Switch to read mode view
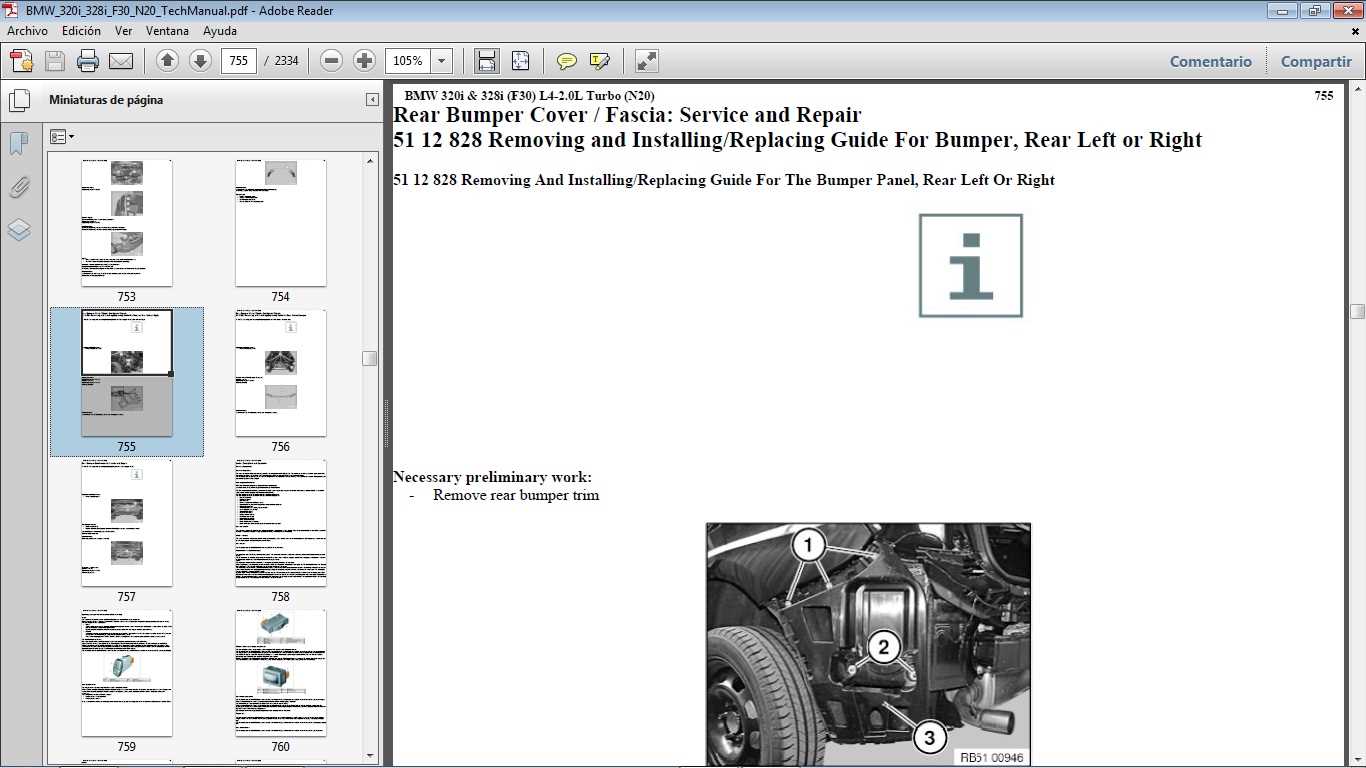This screenshot has height=768, width=1366. pos(647,61)
